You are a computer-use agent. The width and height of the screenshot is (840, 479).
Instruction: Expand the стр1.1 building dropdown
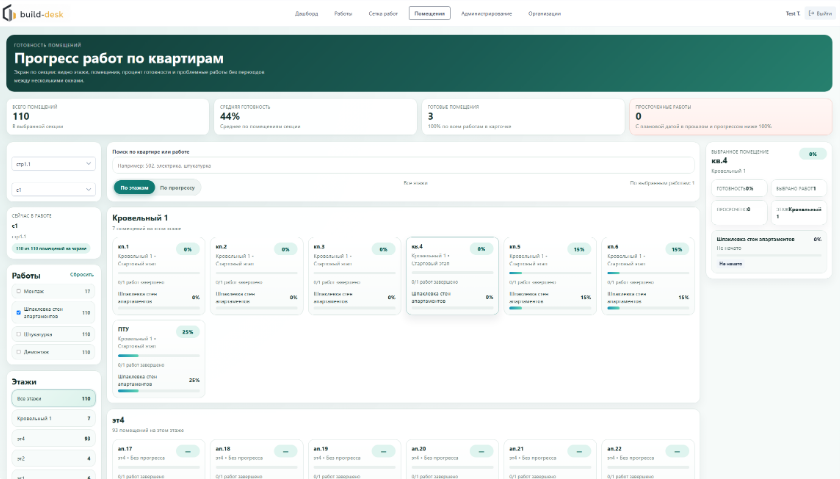pyautogui.click(x=54, y=164)
